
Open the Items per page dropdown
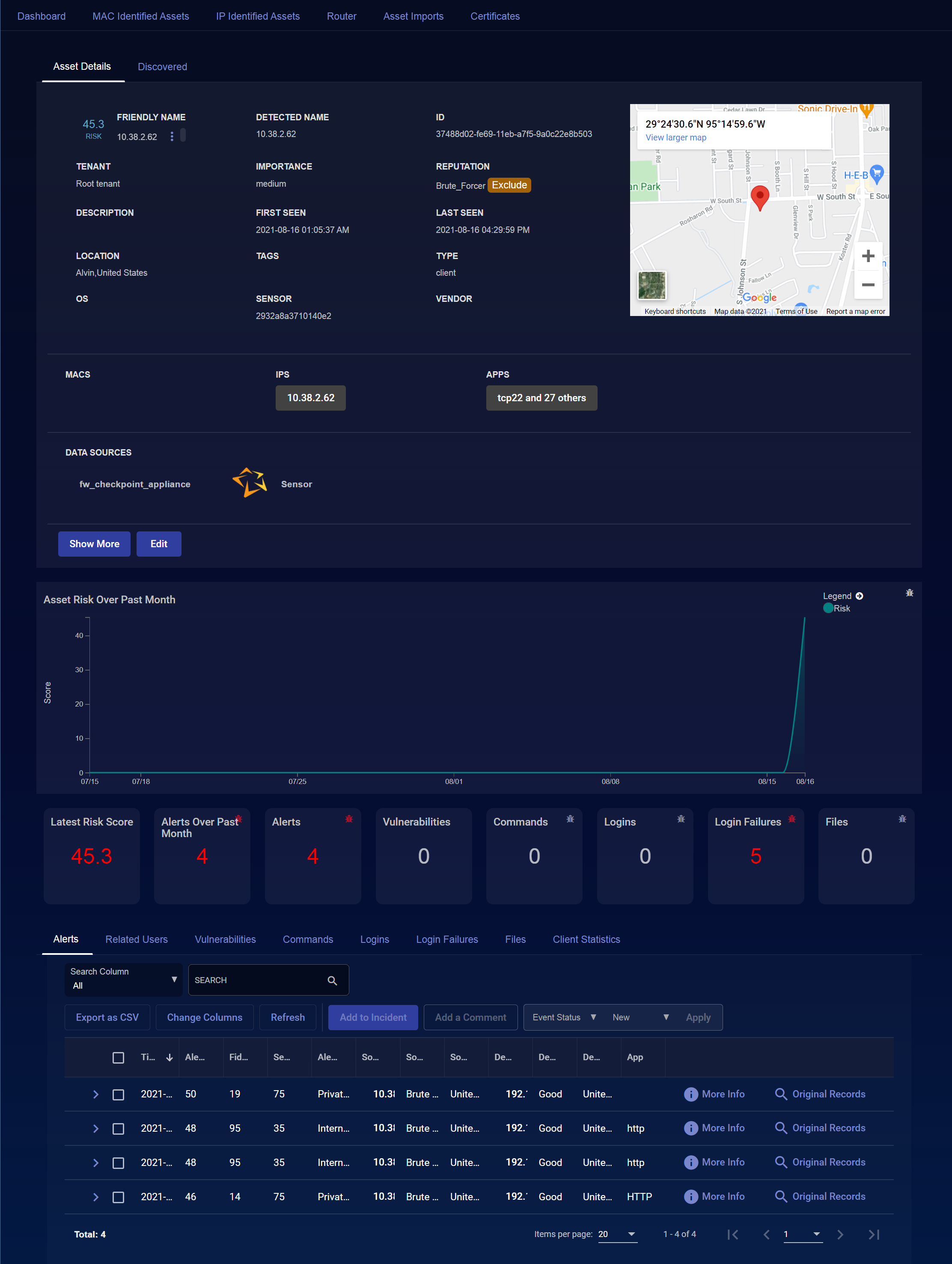coord(617,1234)
